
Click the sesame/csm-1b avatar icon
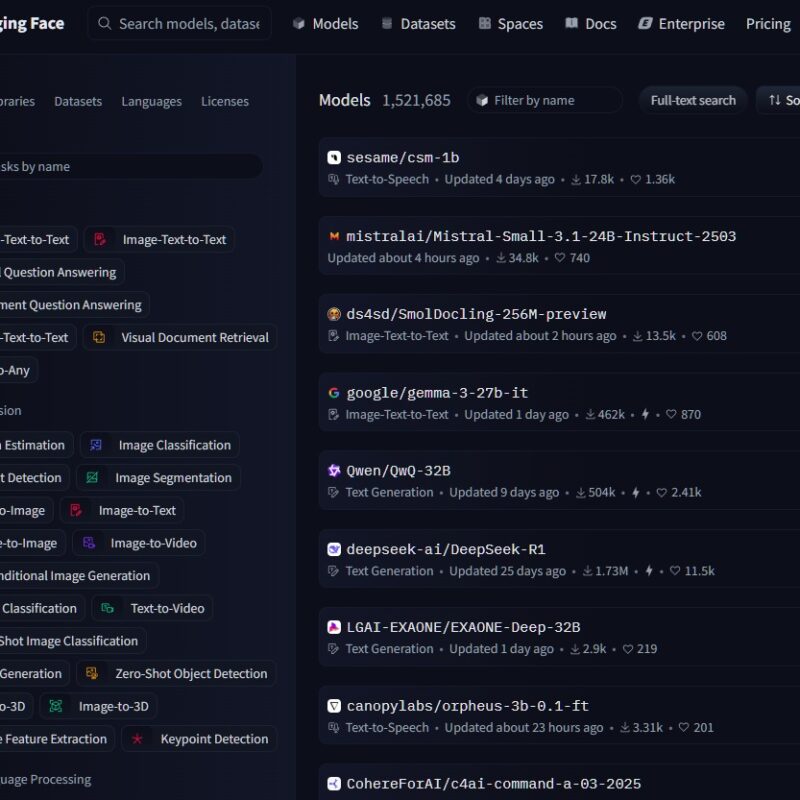334,158
